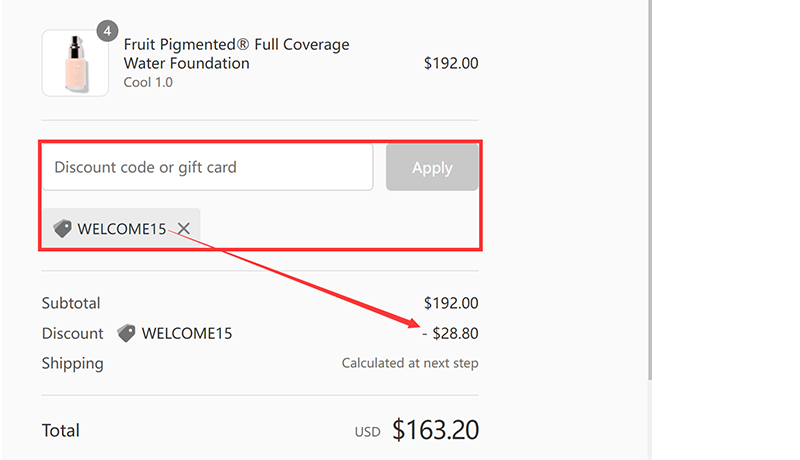Click the discount amount -$28.80
800x460 pixels.
point(451,333)
